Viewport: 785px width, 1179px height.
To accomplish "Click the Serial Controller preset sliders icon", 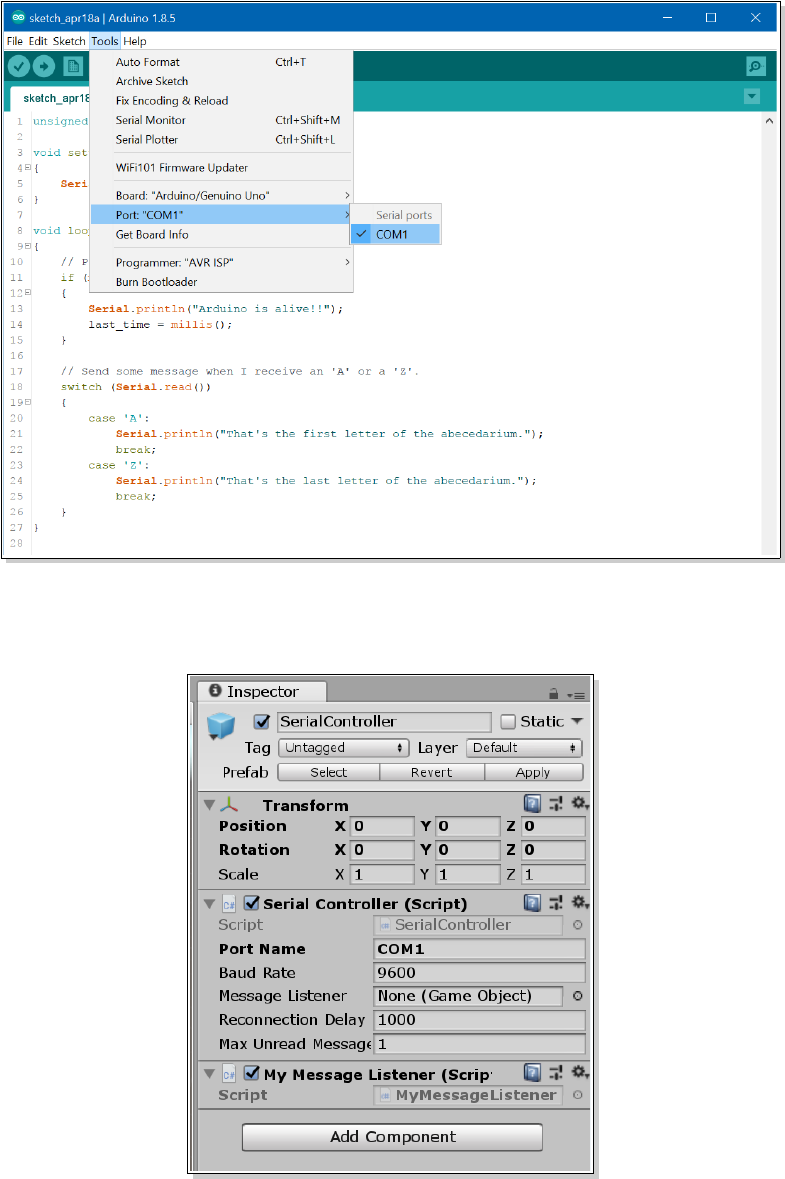I will click(556, 903).
